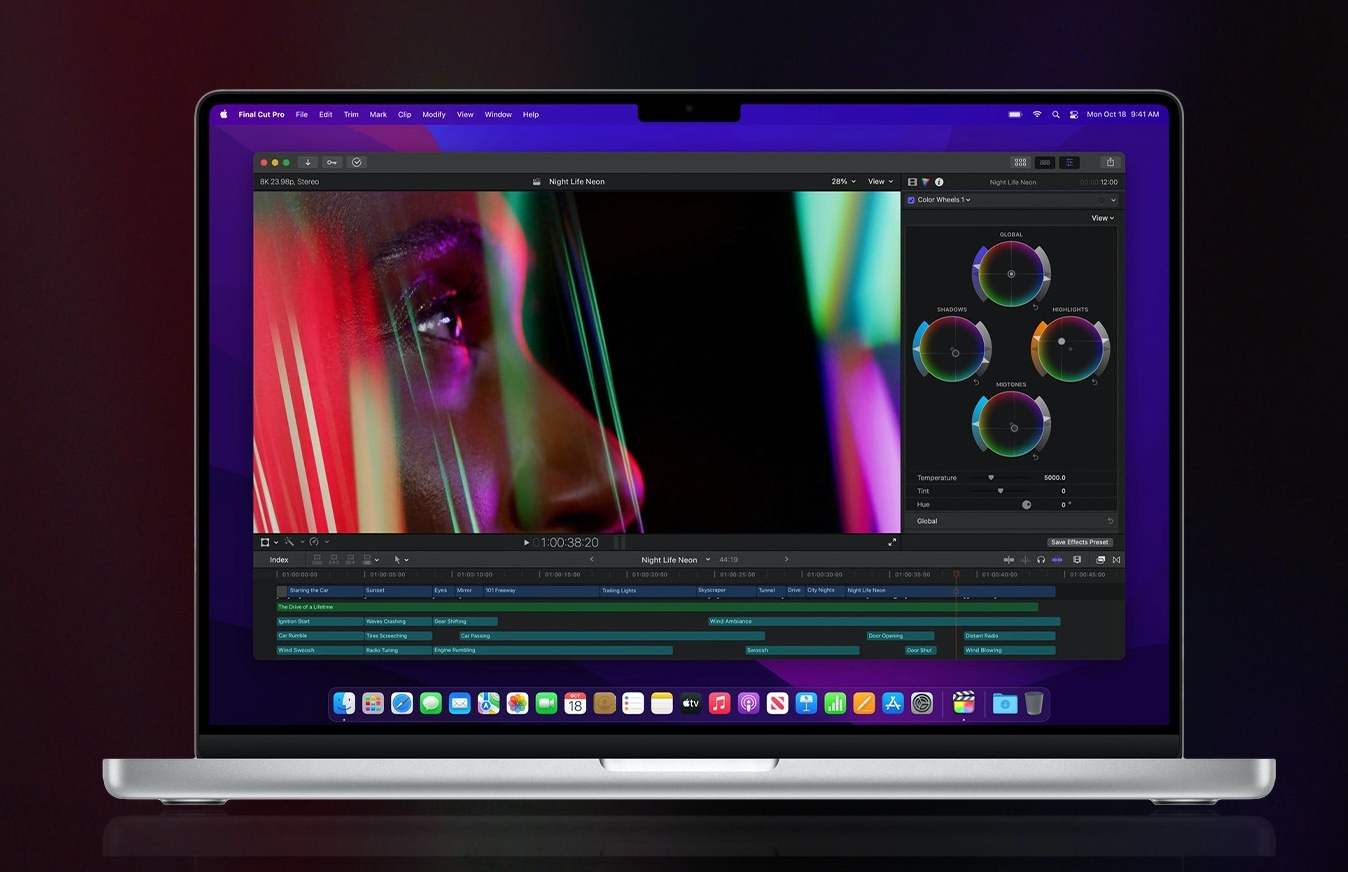The image size is (1348, 872).
Task: Toggle the browser panel visibility button
Action: click(1020, 162)
